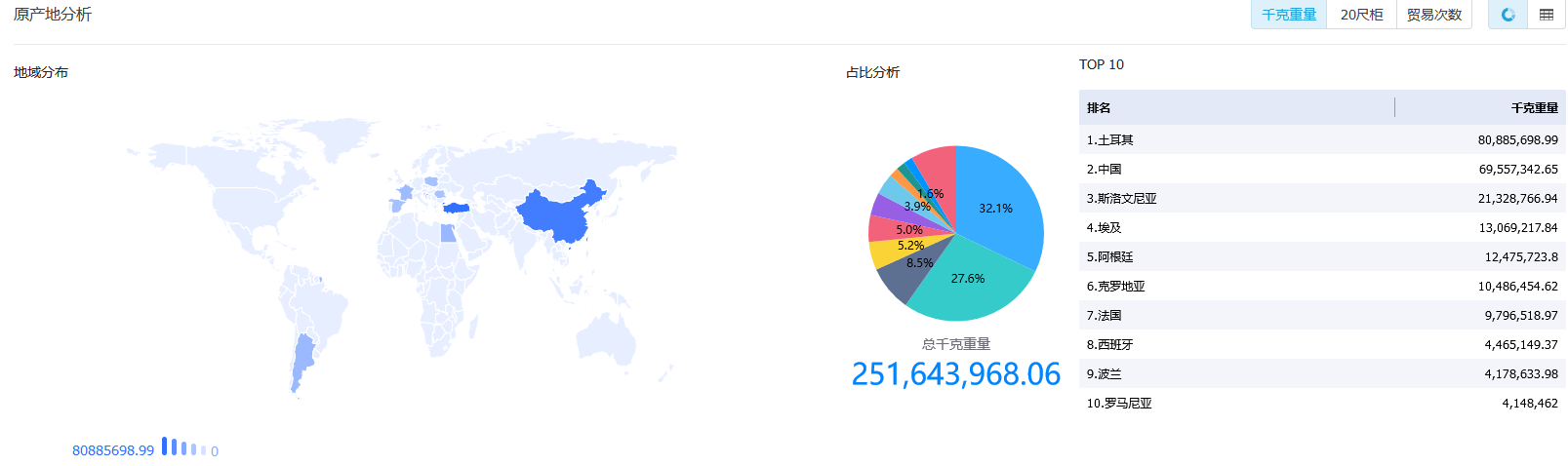Screen dimensions: 1568x466
Task: Click the map legend range slider bars
Action: (183, 447)
